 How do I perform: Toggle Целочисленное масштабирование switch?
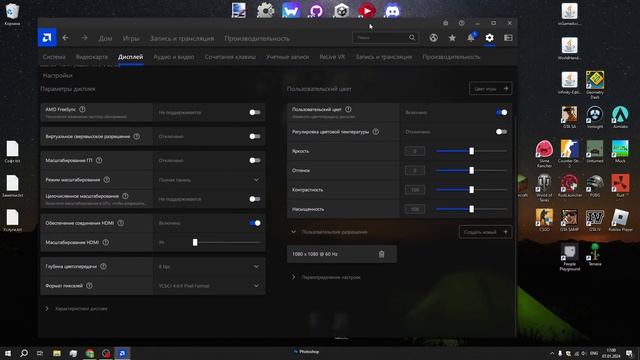[x=255, y=199]
